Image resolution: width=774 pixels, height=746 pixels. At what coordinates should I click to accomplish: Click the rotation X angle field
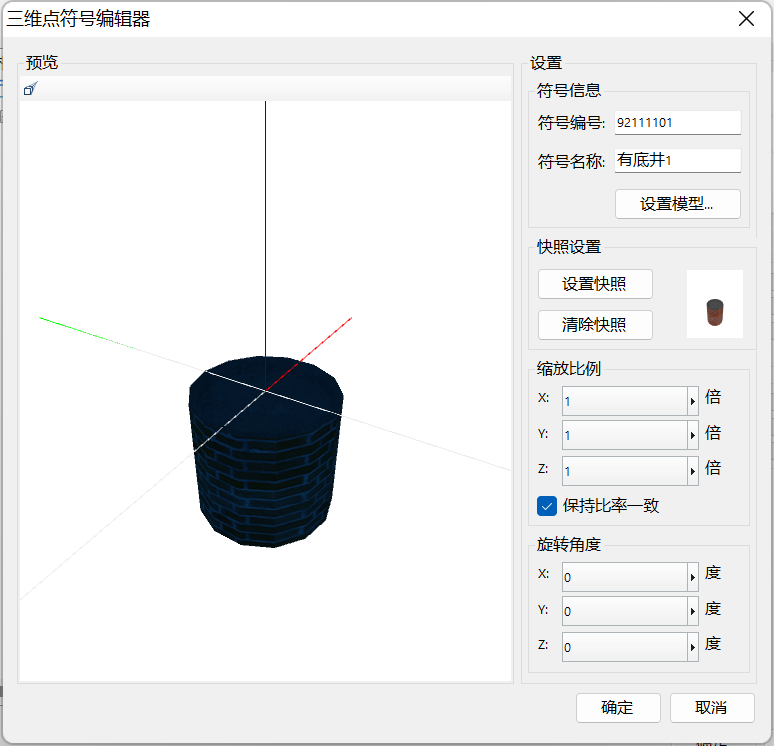[x=624, y=577]
